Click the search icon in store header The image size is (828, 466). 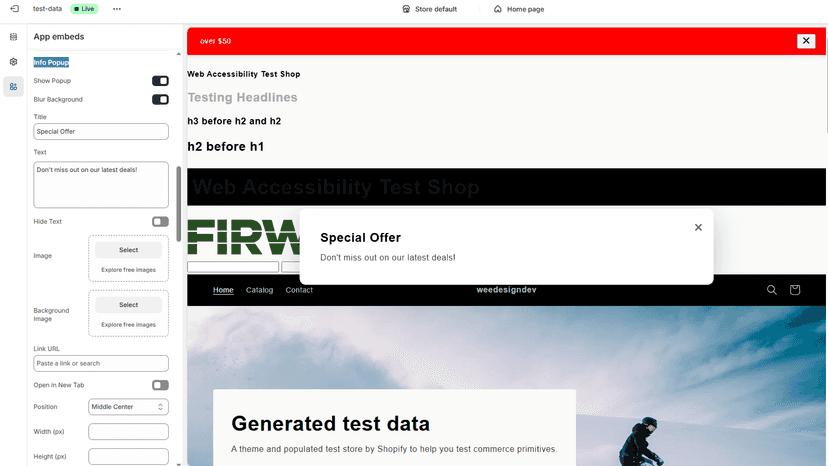[x=771, y=290]
